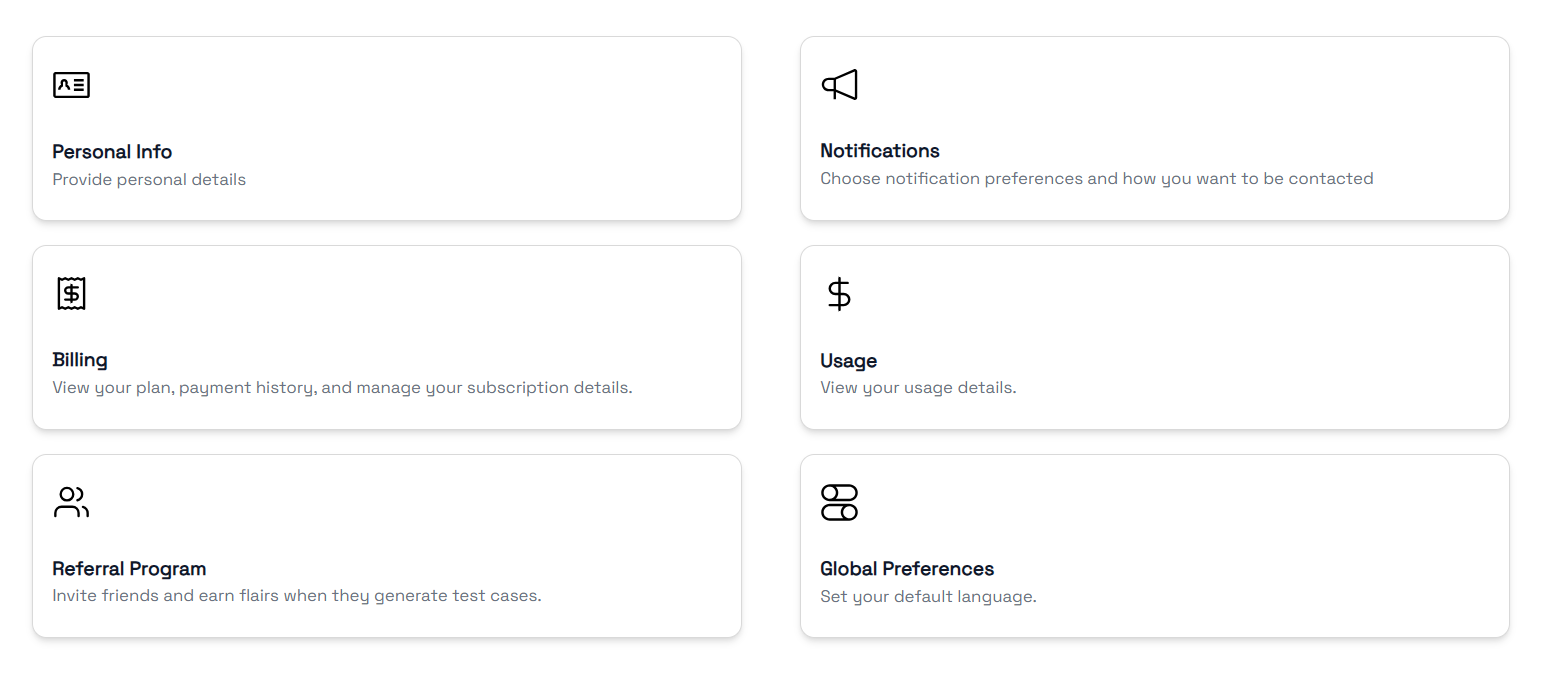Open the Global Preferences heading
The width and height of the screenshot is (1544, 684).
tap(907, 569)
